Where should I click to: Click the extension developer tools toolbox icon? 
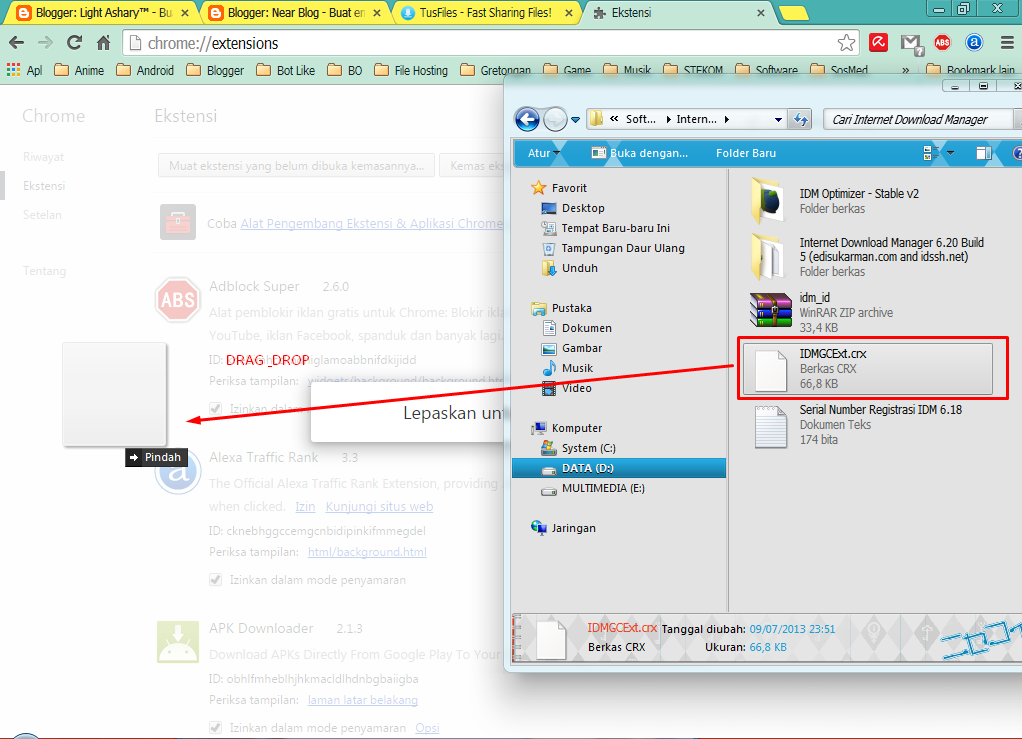coord(177,222)
